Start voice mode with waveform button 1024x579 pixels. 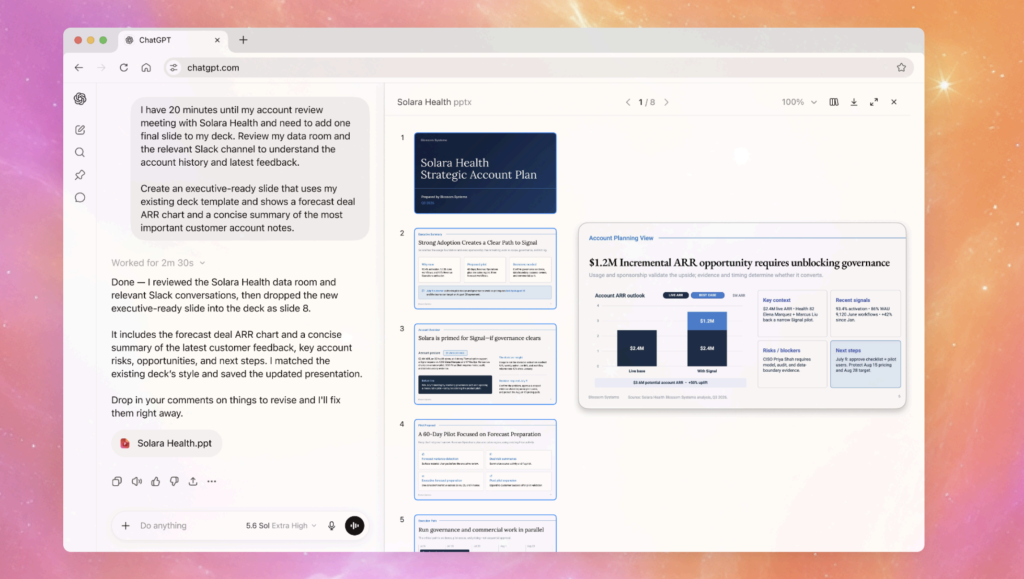point(355,525)
